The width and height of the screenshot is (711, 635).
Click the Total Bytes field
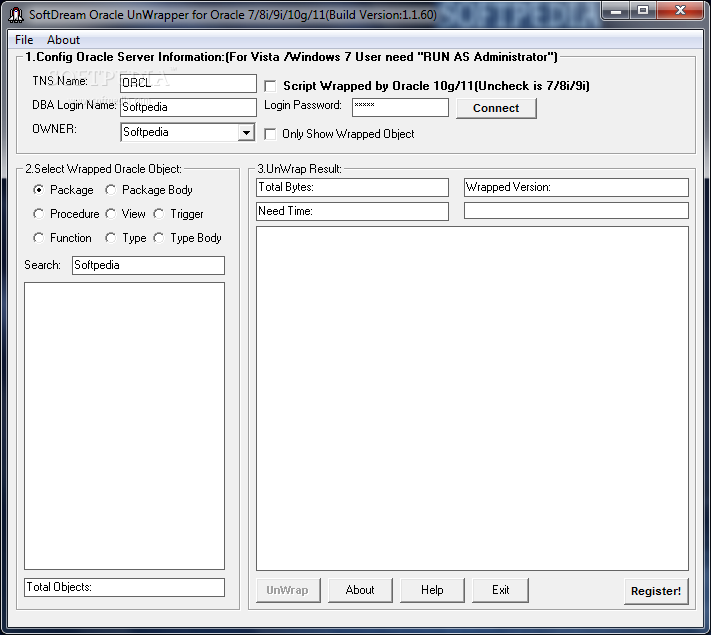coord(352,187)
